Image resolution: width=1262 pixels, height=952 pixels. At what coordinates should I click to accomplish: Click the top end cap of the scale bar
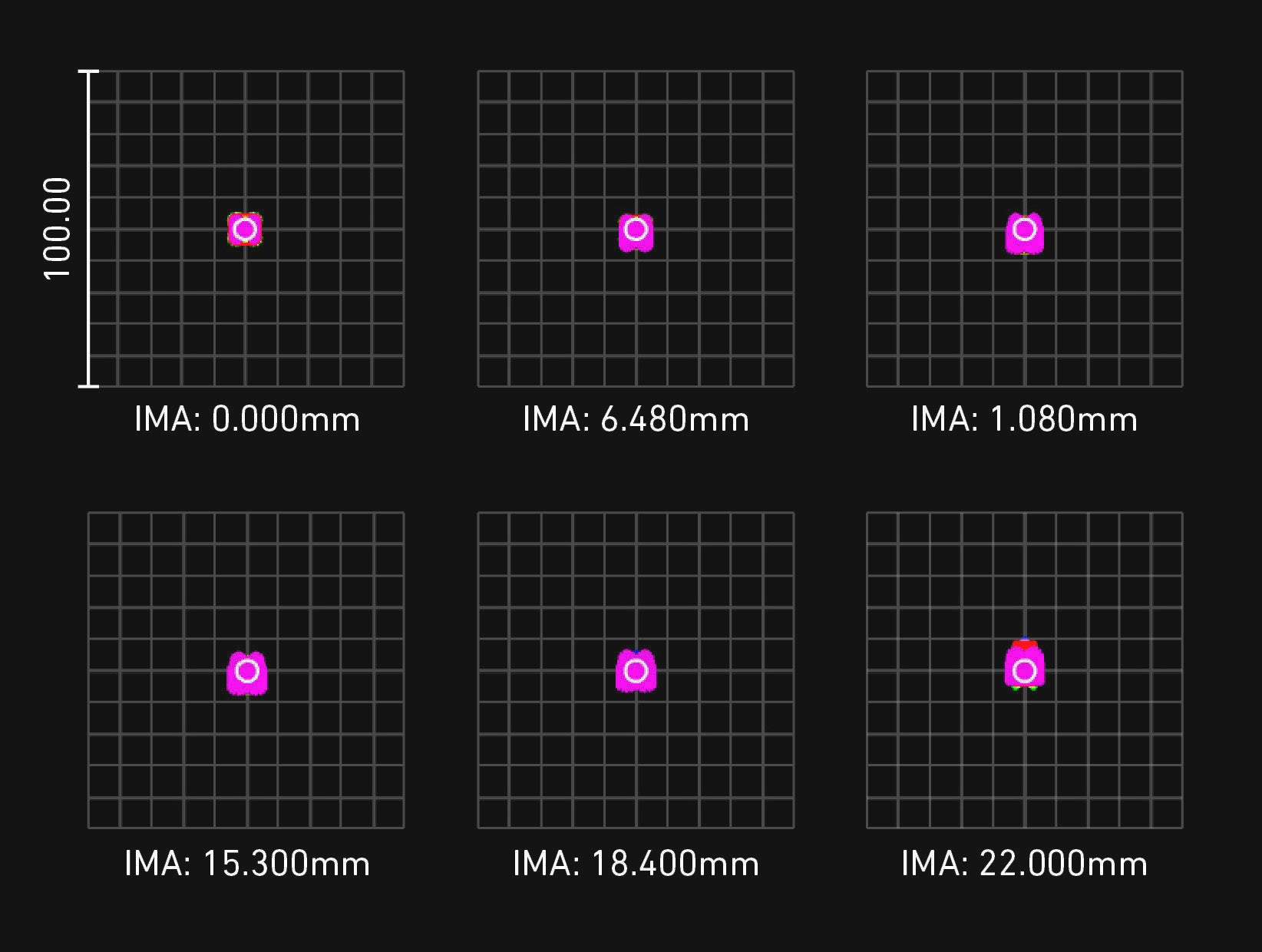(x=89, y=72)
